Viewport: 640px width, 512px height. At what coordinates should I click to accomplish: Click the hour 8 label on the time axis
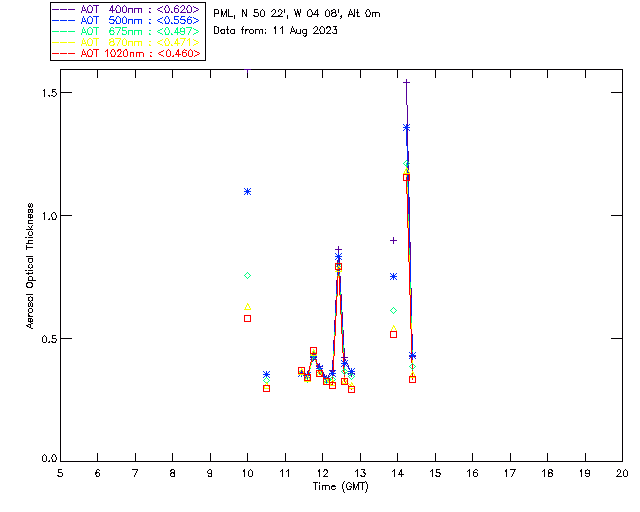173,473
